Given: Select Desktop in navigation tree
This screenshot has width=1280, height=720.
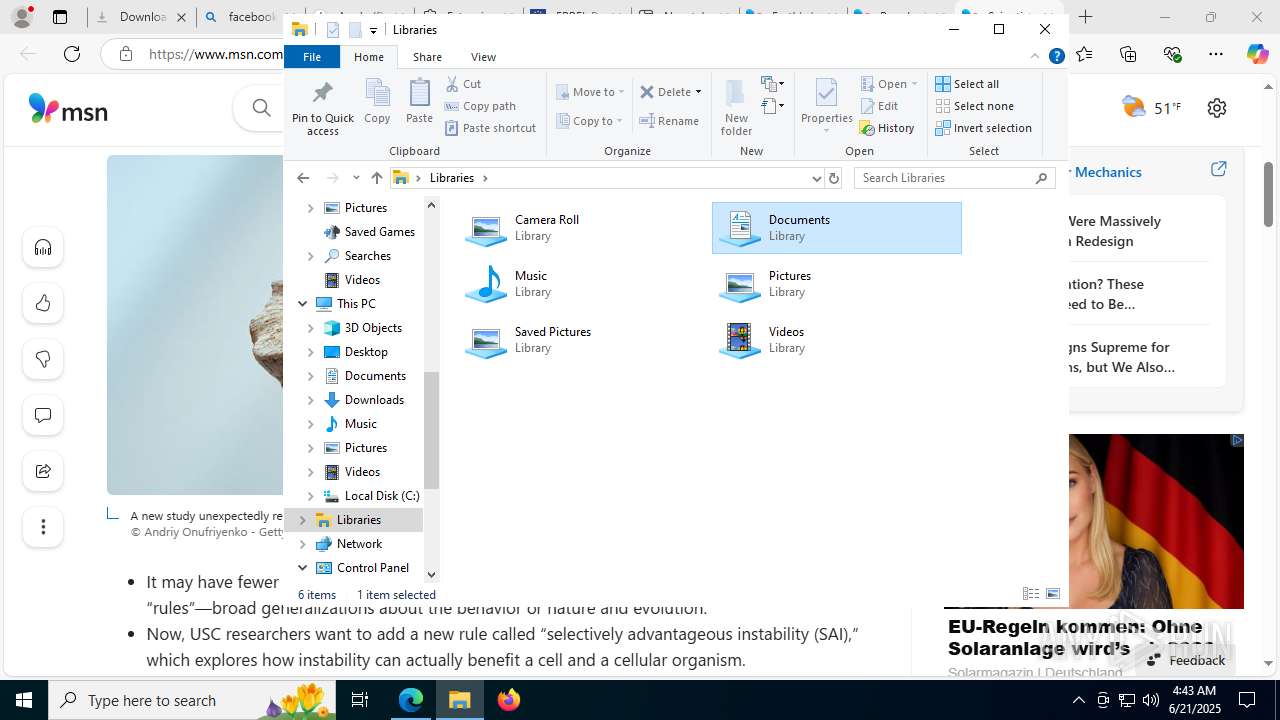Looking at the screenshot, I should tap(366, 352).
